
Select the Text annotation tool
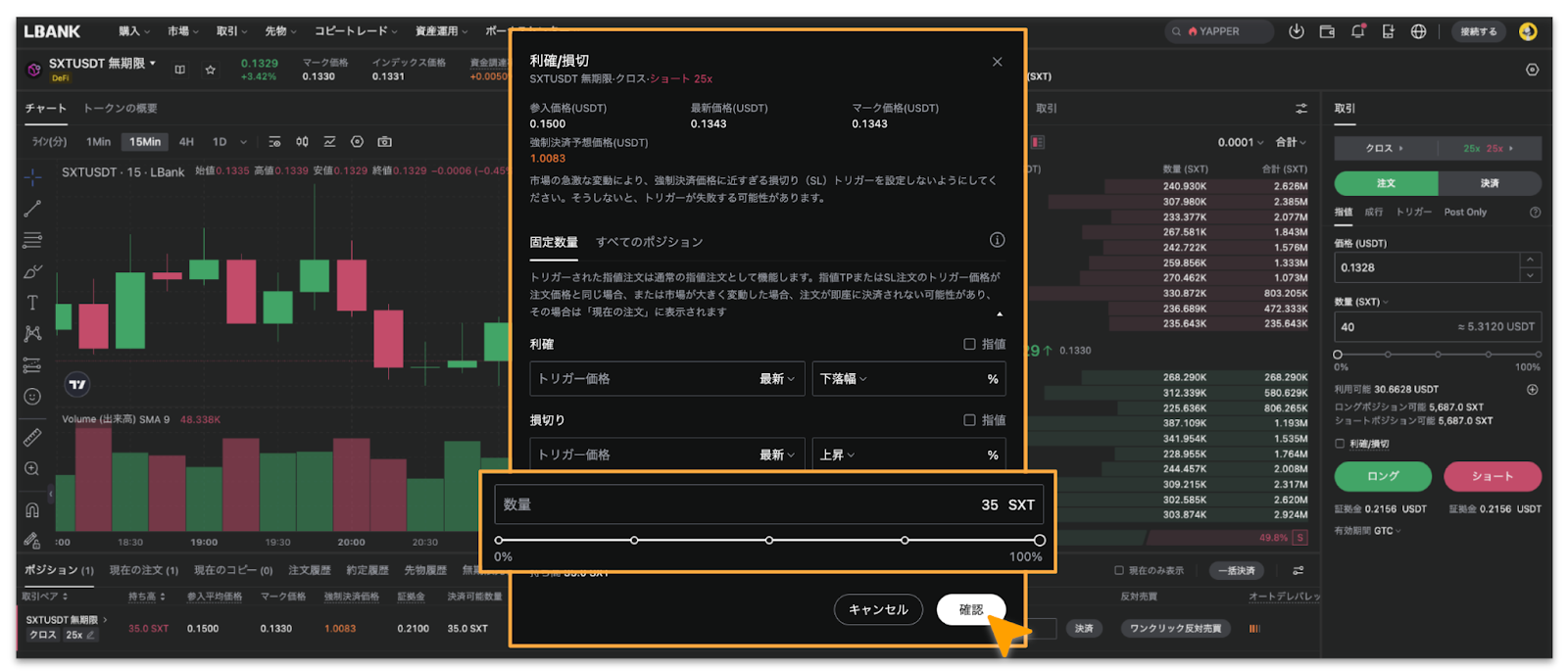[x=32, y=303]
